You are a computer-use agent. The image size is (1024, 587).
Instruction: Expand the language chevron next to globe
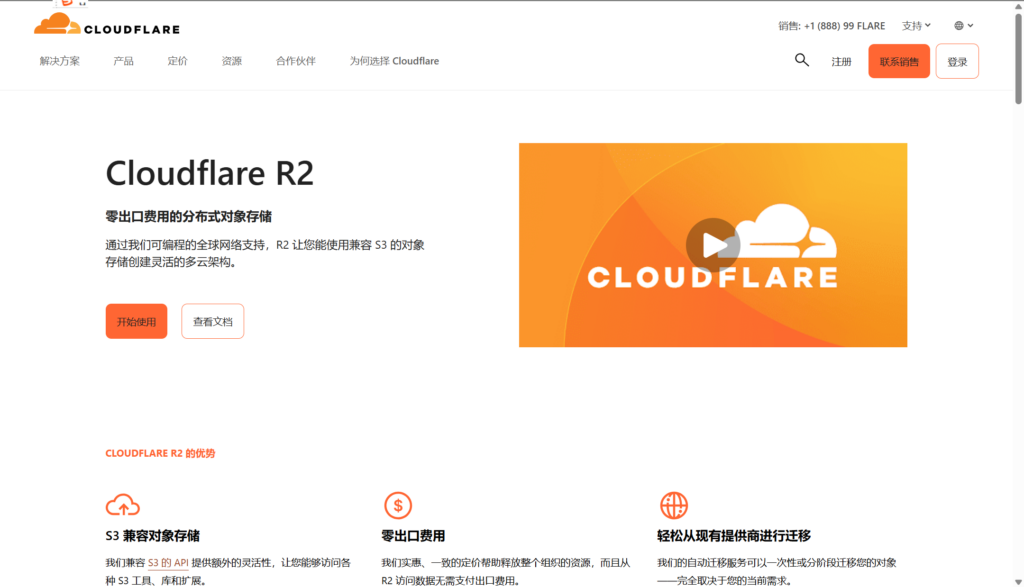[x=971, y=26]
